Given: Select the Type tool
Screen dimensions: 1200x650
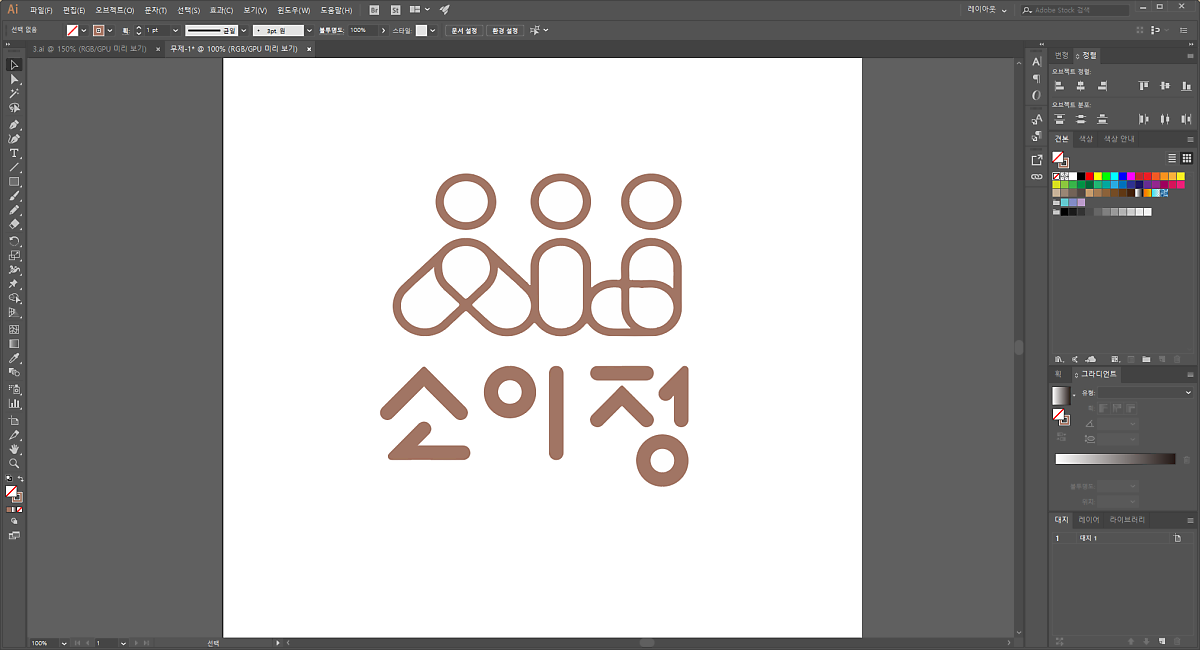Looking at the screenshot, I should pyautogui.click(x=14, y=153).
